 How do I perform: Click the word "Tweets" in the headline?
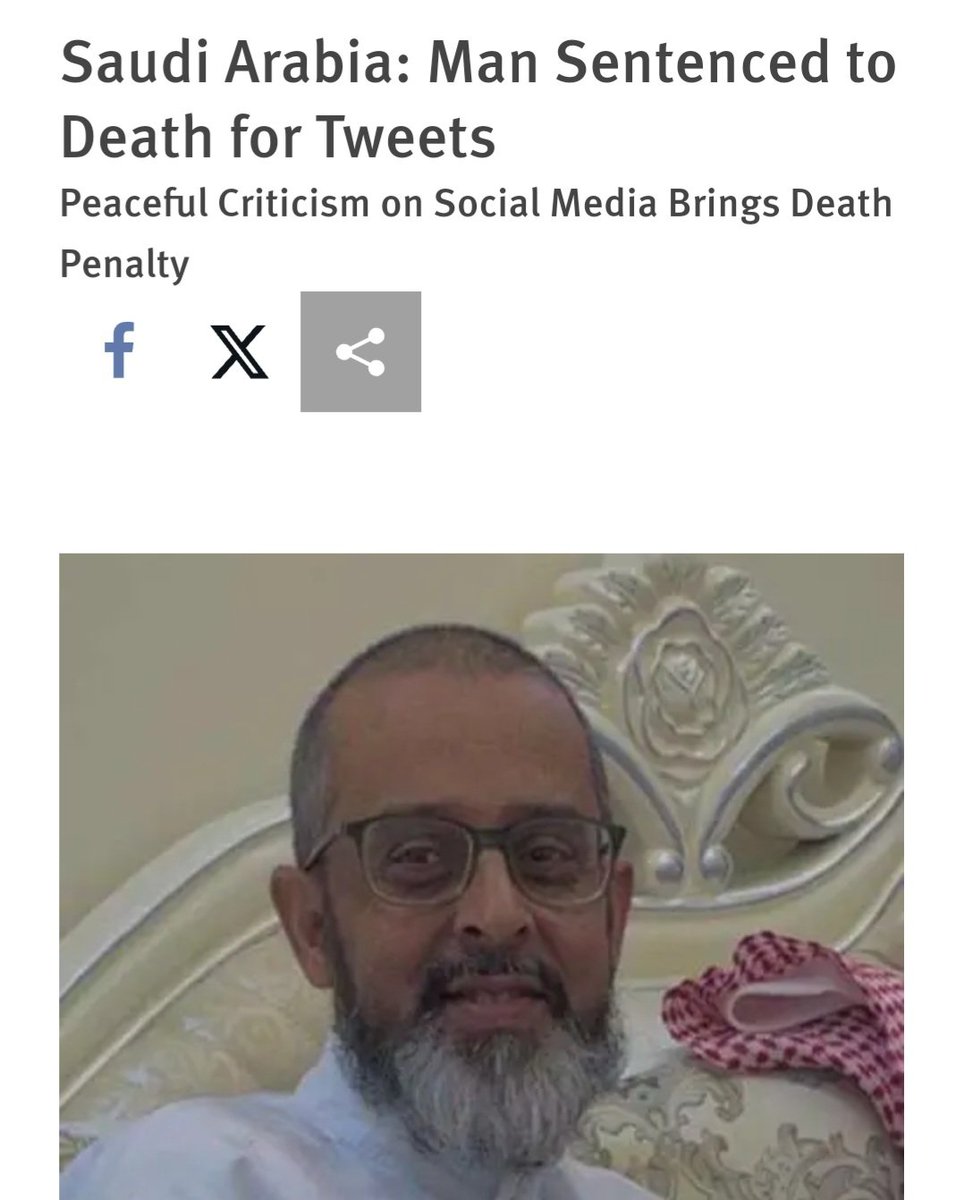[x=419, y=137]
